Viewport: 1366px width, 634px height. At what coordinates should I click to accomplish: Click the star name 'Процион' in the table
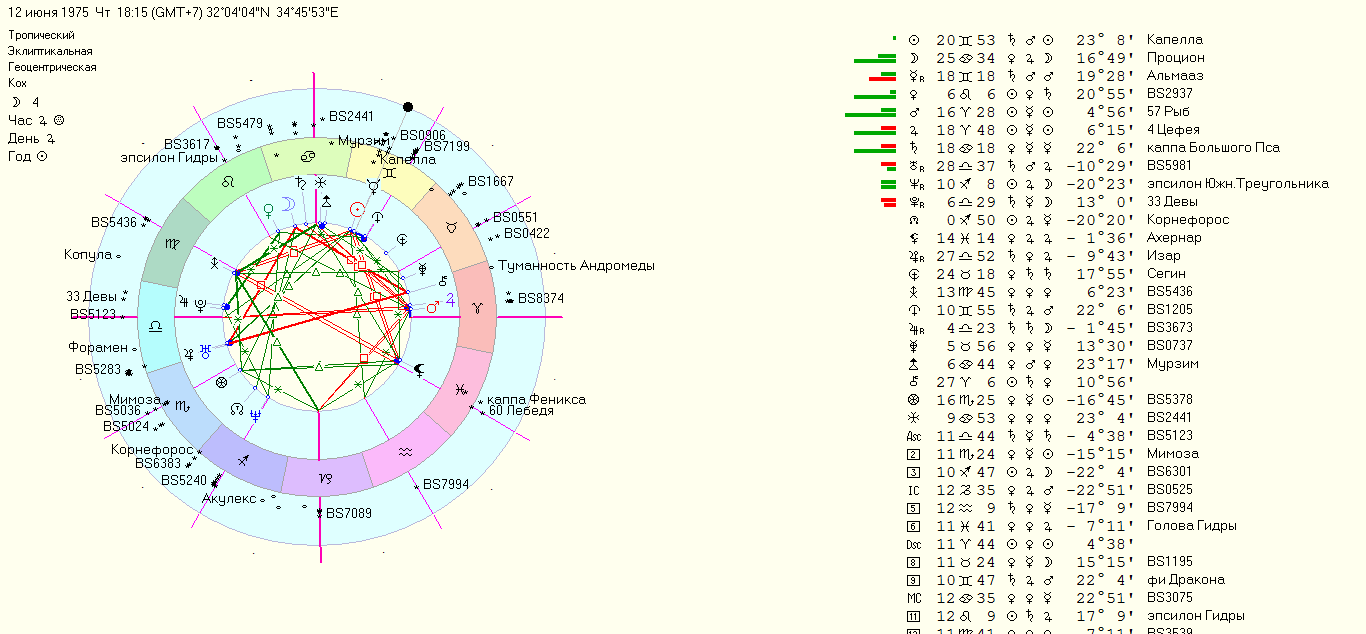tap(1176, 58)
